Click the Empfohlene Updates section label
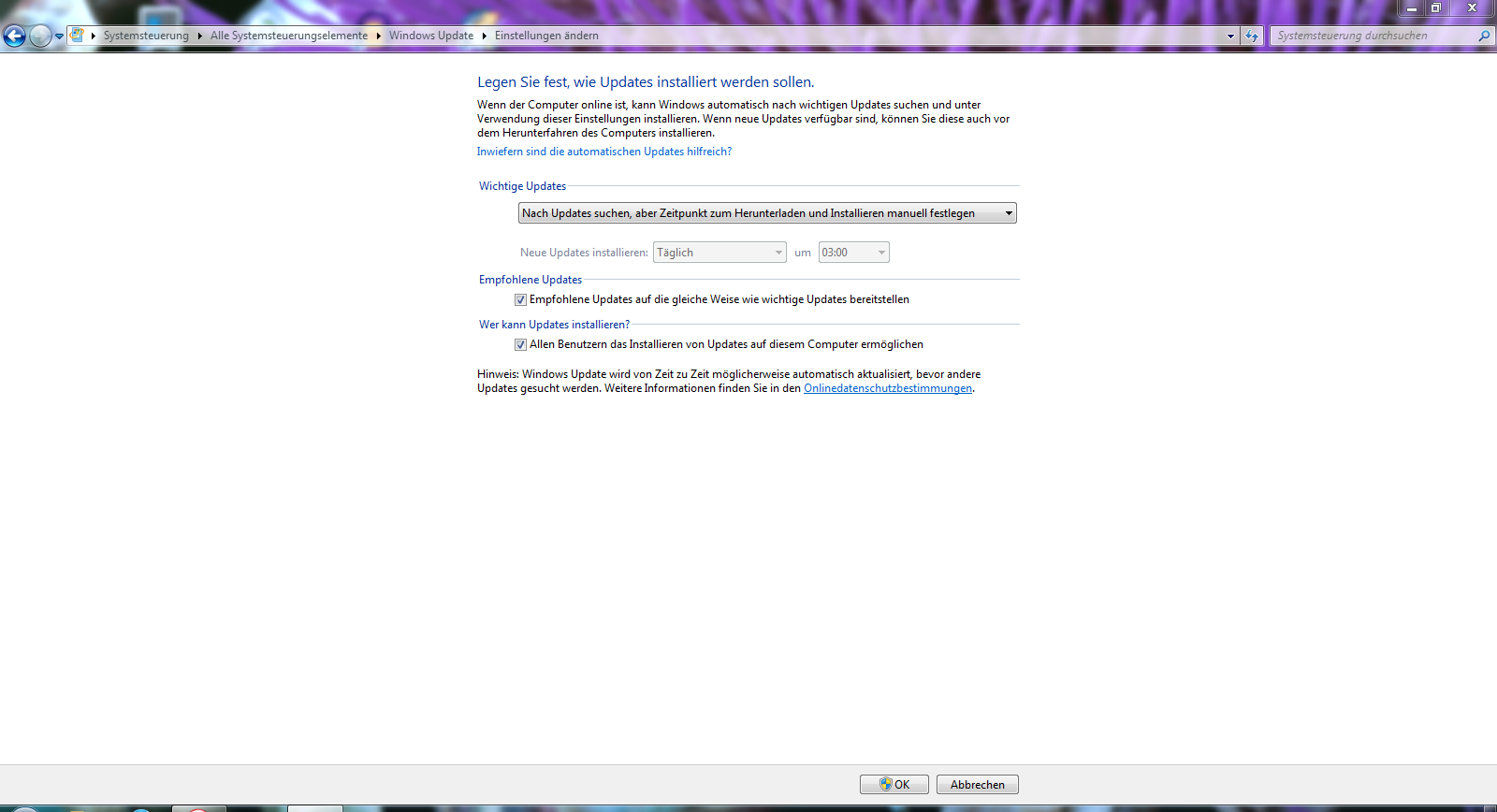The width and height of the screenshot is (1497, 812). 530,280
